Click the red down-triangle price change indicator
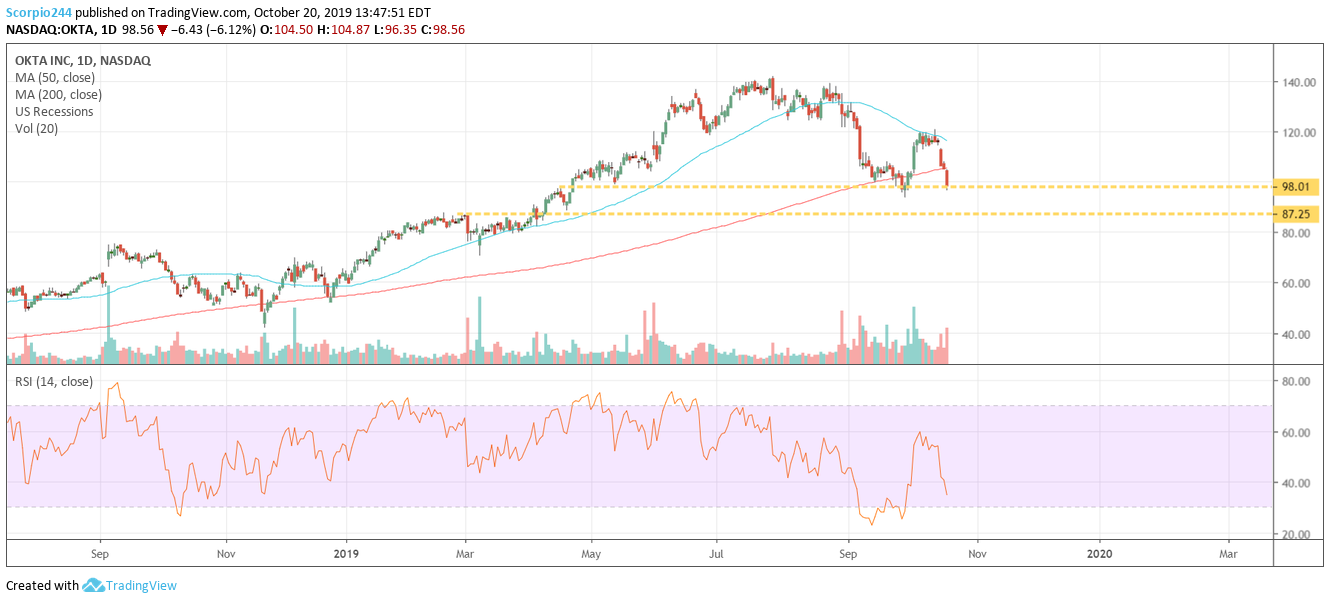 coord(162,30)
